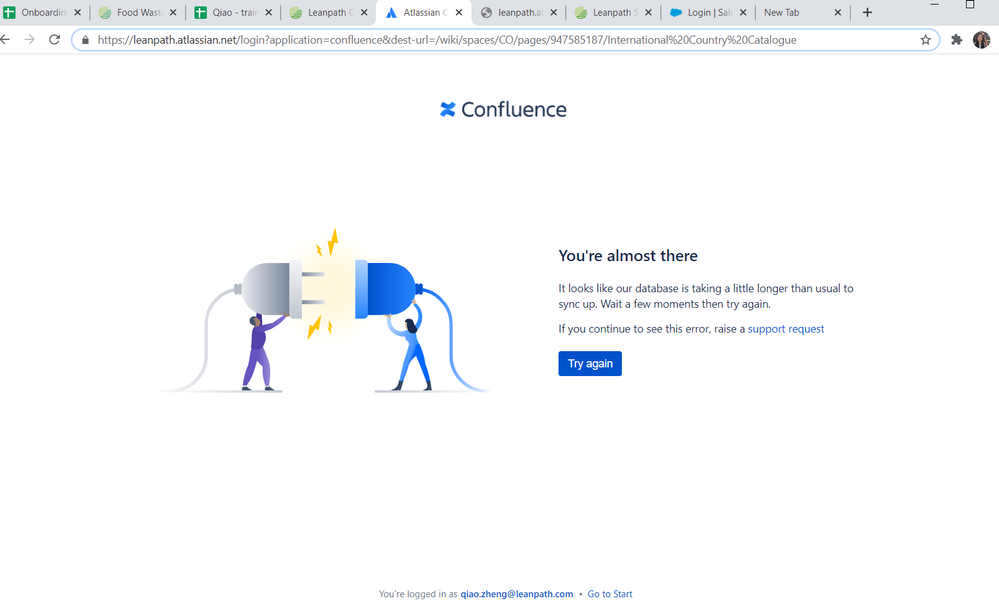Open a new tab with the plus button
999x608 pixels.
tap(867, 12)
